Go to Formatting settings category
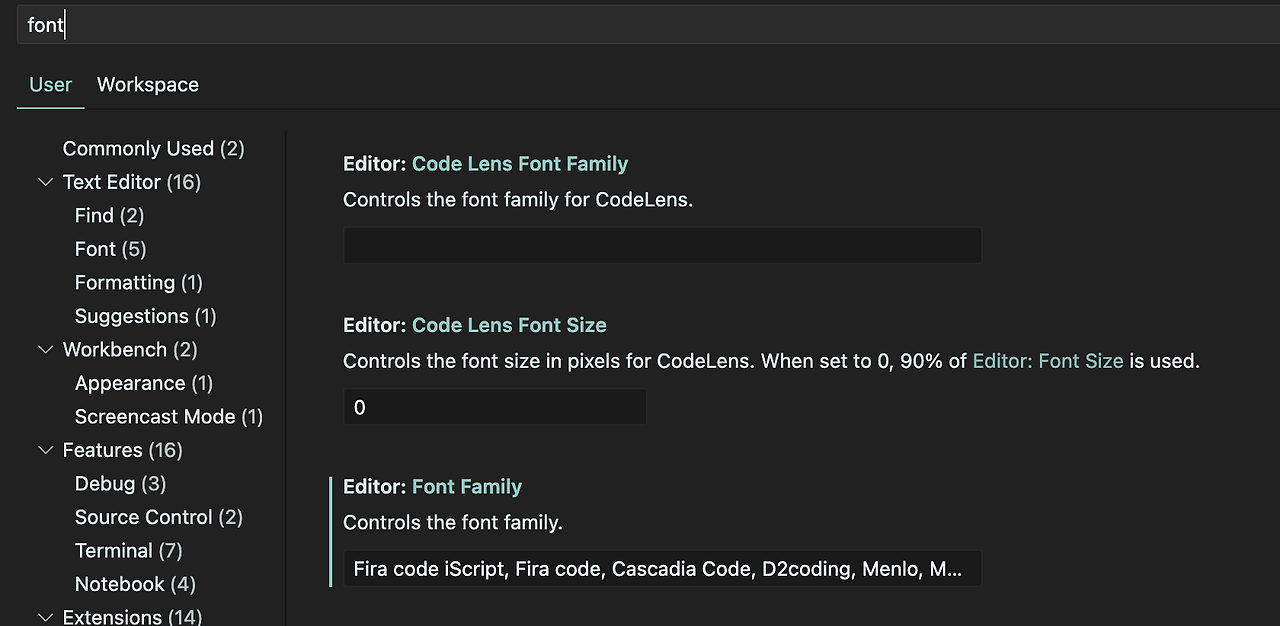This screenshot has width=1280, height=626. coord(138,283)
